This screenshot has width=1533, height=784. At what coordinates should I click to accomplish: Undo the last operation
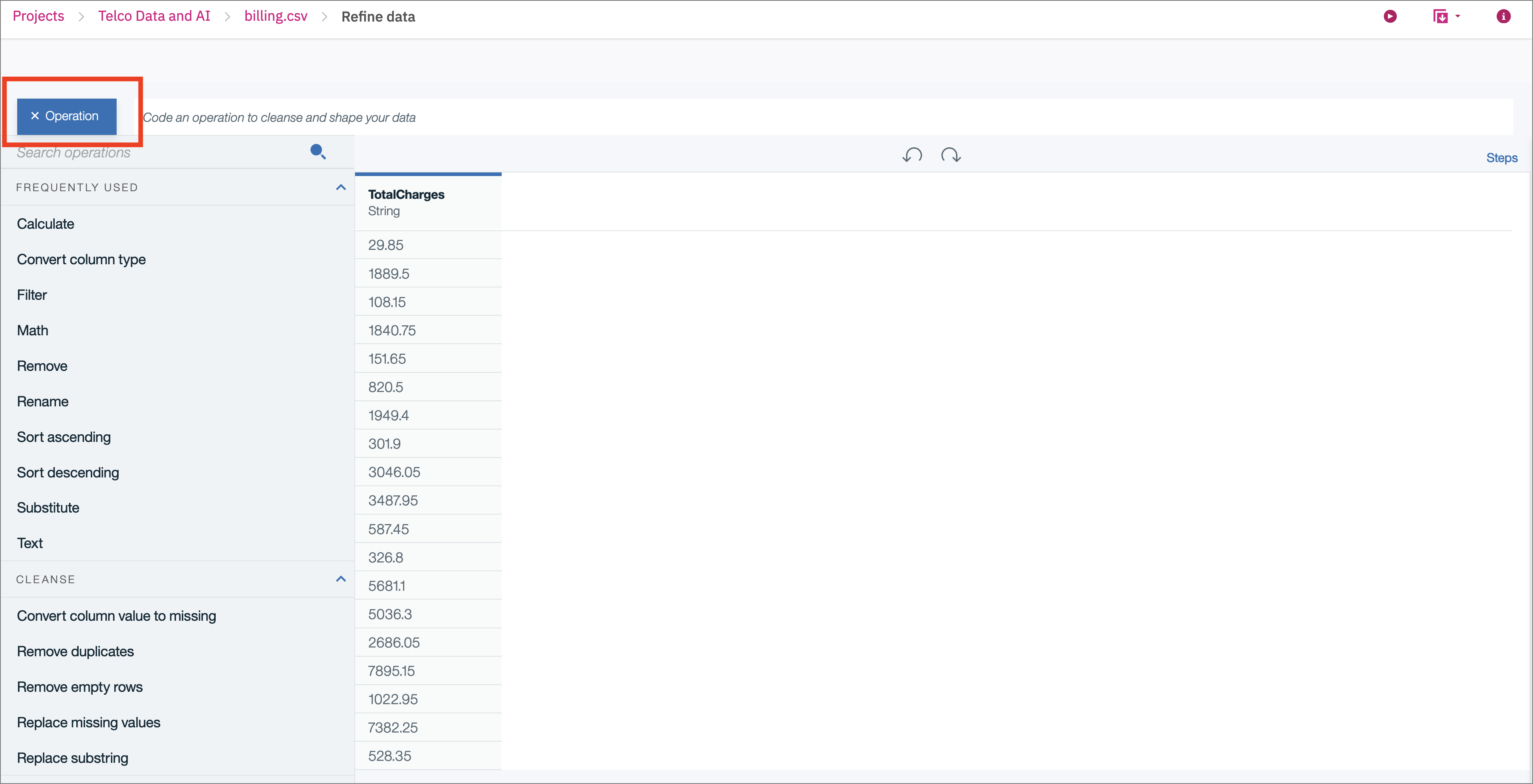tap(912, 155)
